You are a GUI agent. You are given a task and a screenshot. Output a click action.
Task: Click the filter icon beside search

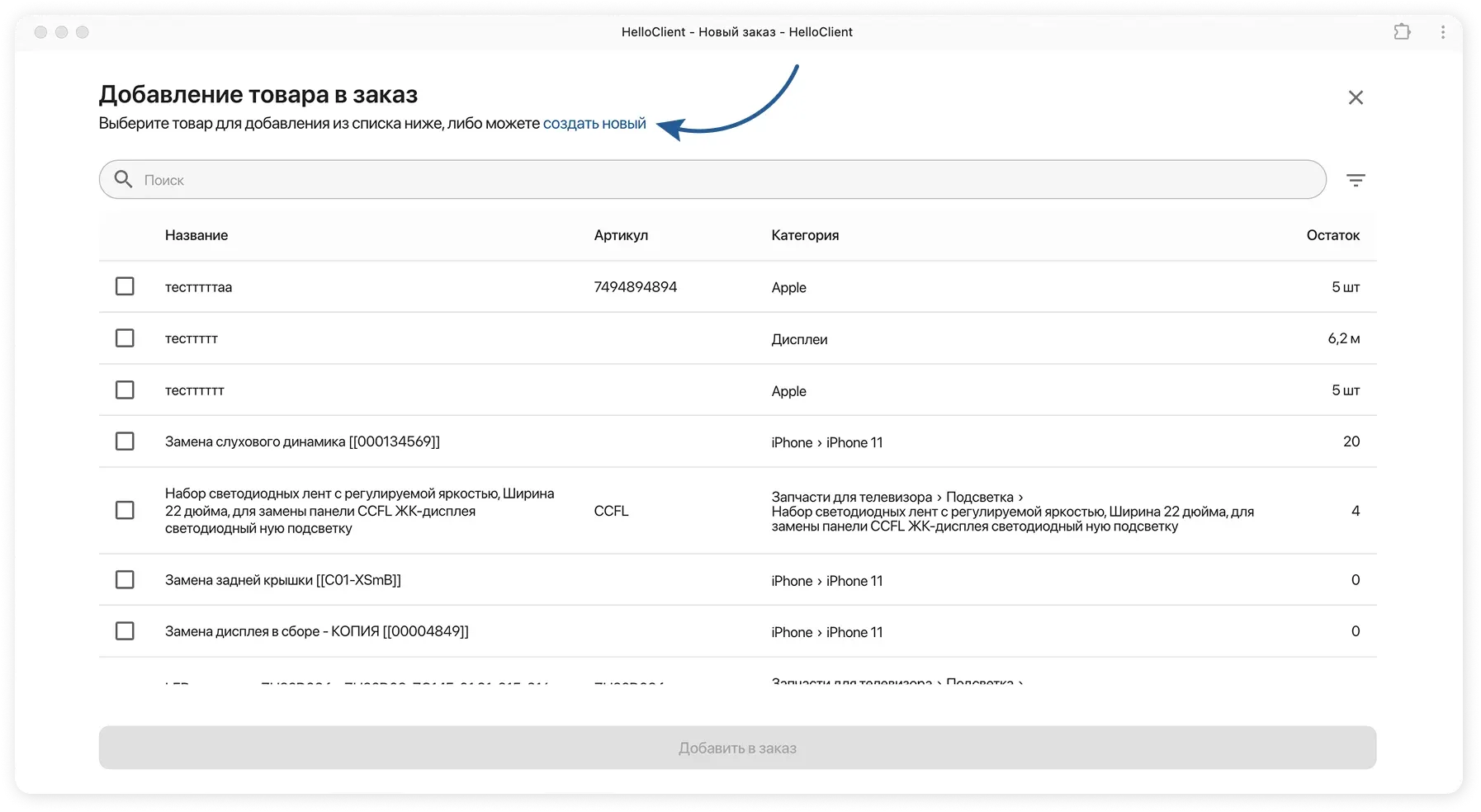[x=1356, y=180]
